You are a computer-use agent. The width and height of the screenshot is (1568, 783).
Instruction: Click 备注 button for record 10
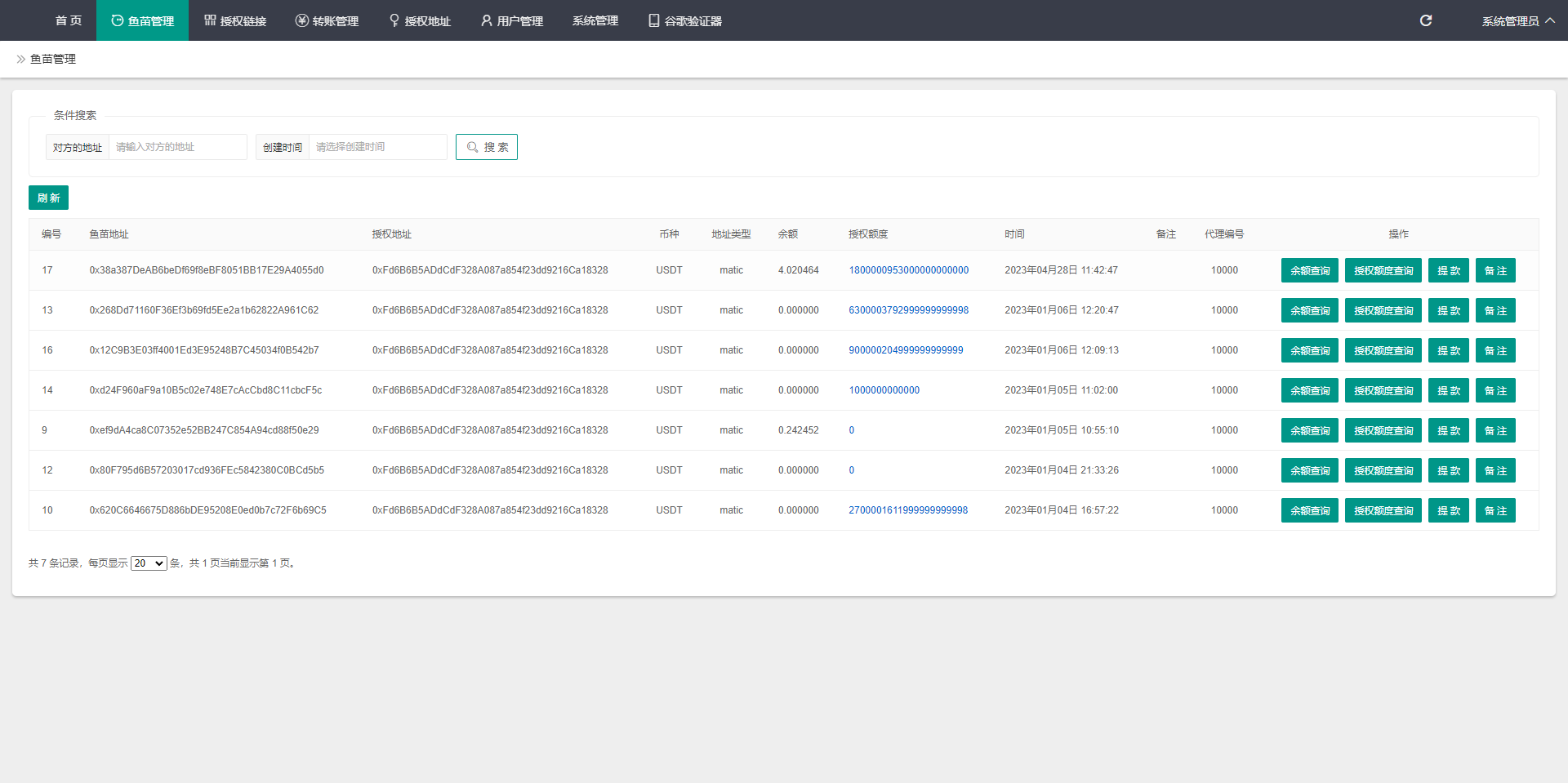pyautogui.click(x=1494, y=510)
